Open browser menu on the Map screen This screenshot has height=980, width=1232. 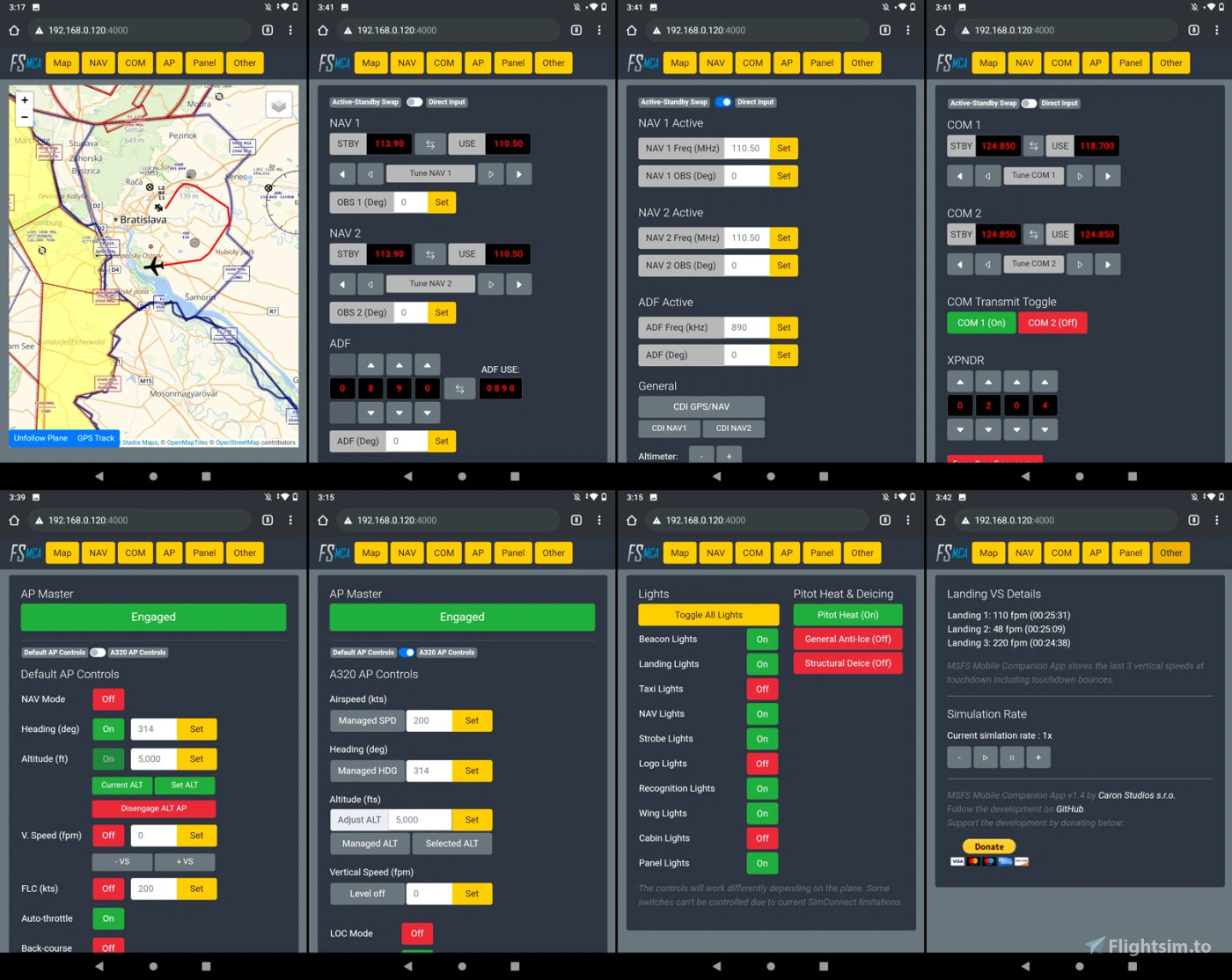pyautogui.click(x=290, y=30)
